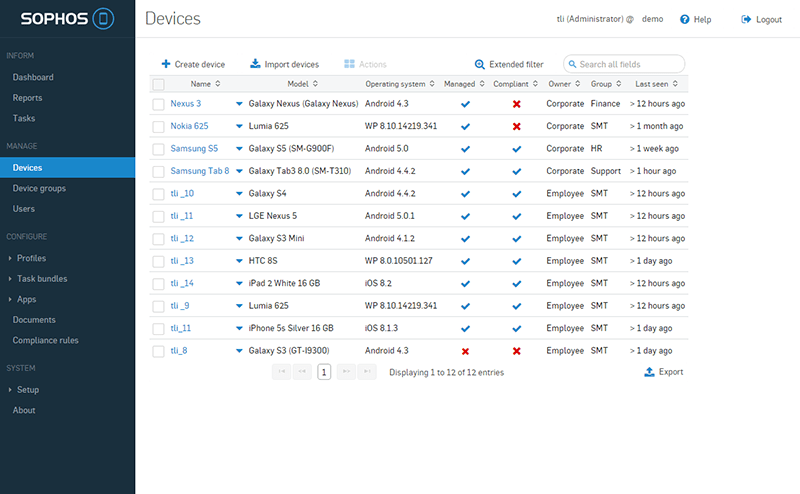Click the Logout exit icon

coord(746,19)
